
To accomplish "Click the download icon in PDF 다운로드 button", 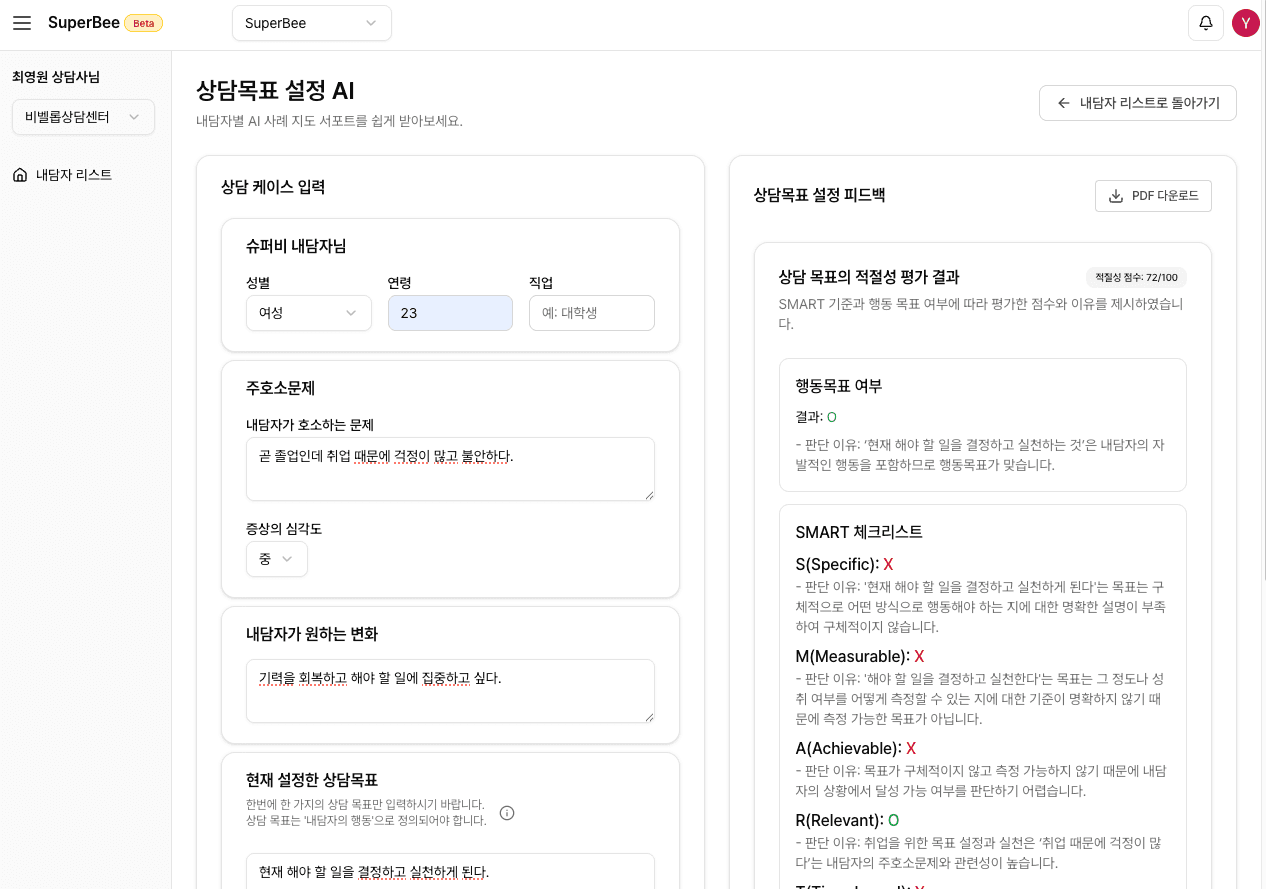I will pyautogui.click(x=1115, y=196).
